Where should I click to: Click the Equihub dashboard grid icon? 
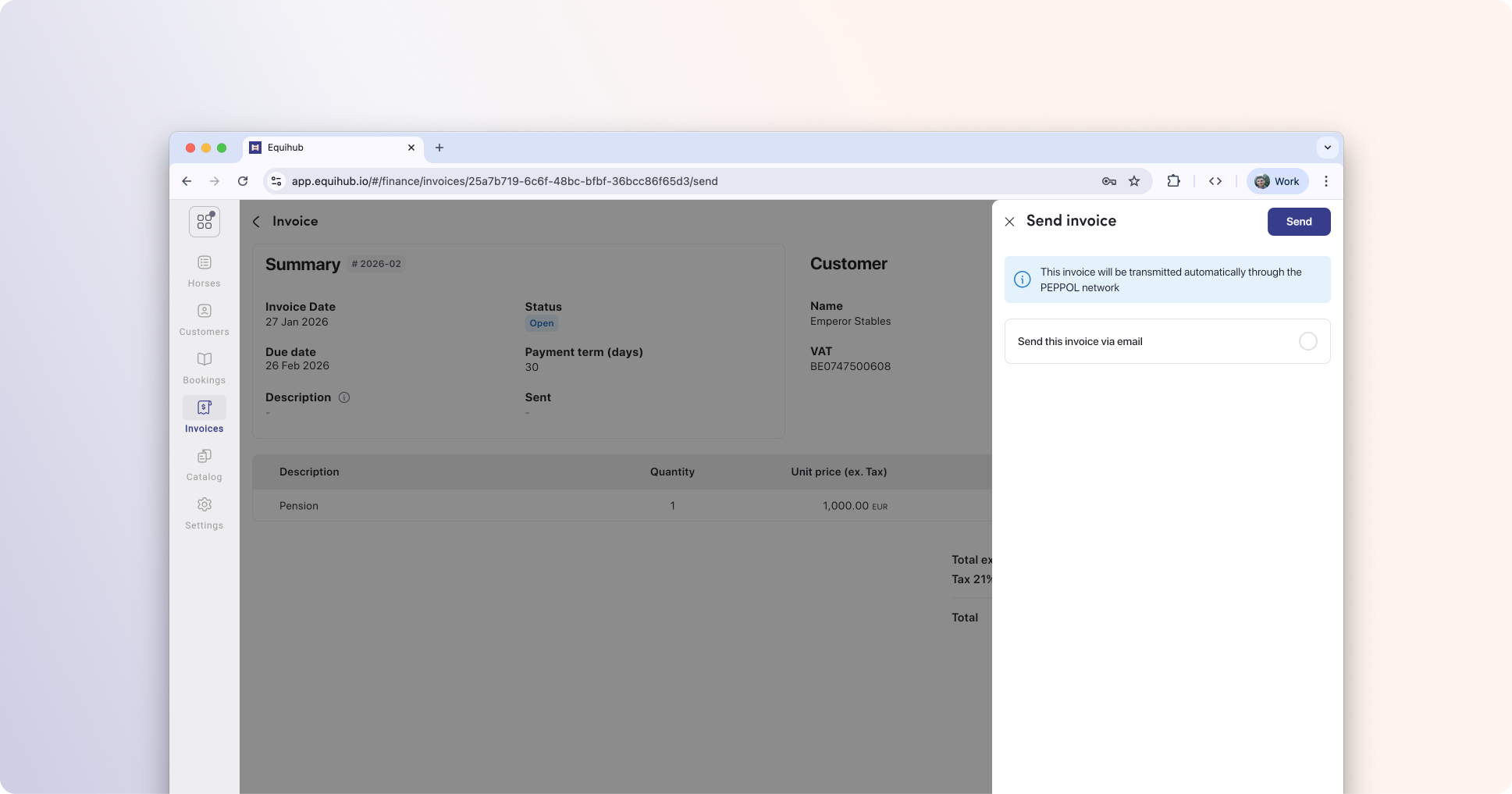point(205,222)
